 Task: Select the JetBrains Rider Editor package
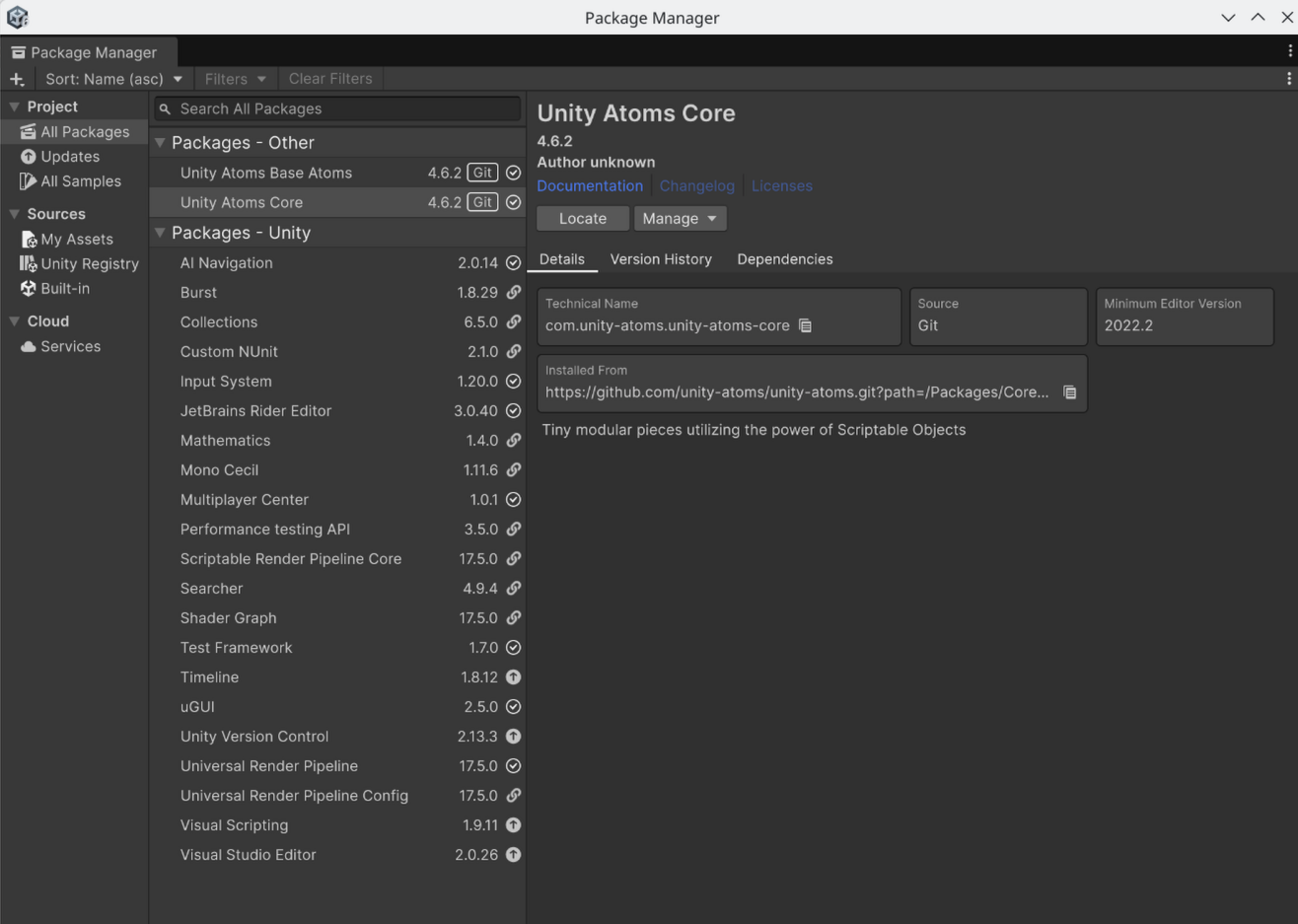tap(337, 411)
